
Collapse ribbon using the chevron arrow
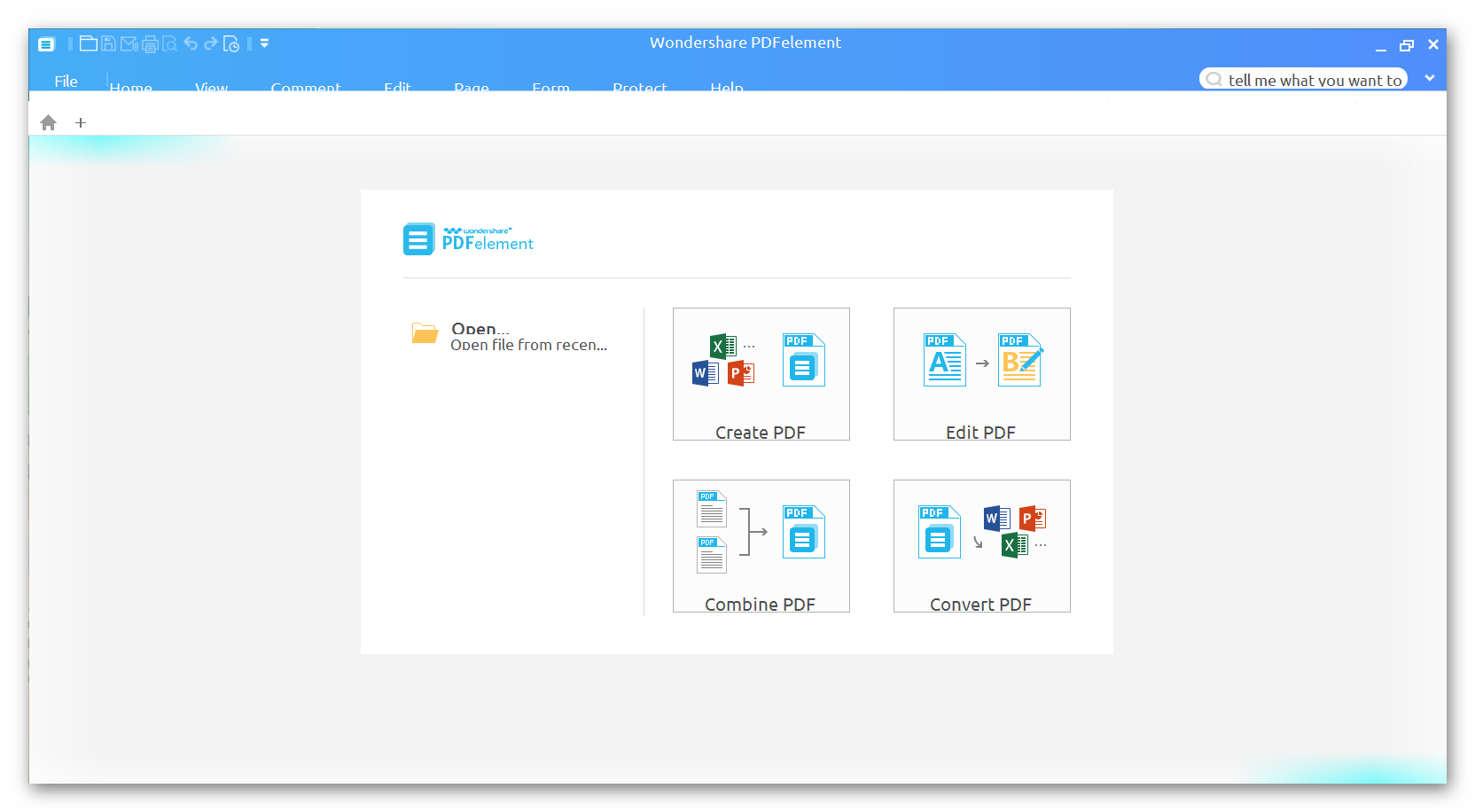coord(1430,78)
